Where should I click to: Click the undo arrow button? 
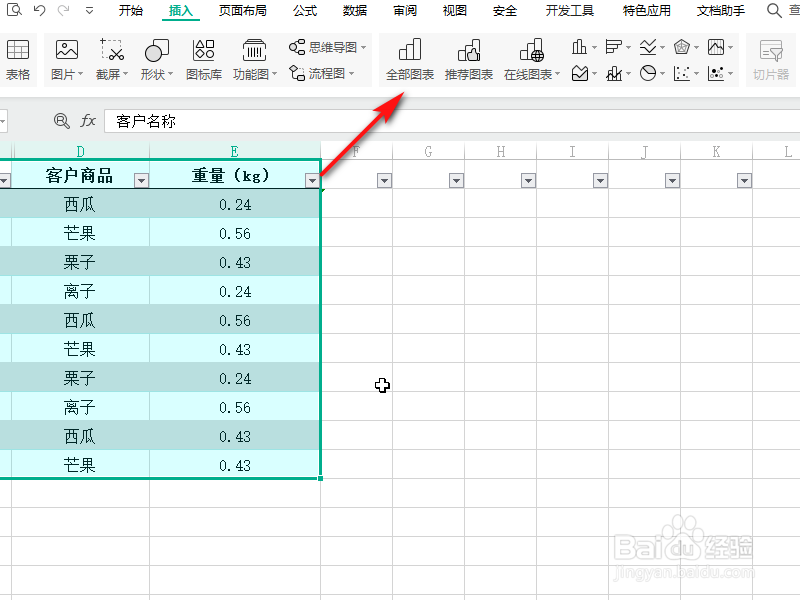click(x=38, y=10)
